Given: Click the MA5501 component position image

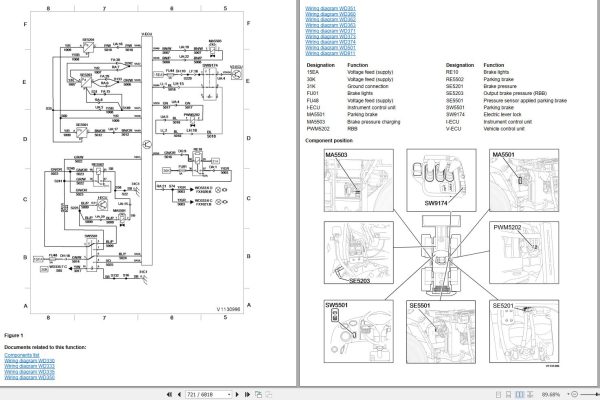Looking at the screenshot, I should tap(524, 180).
